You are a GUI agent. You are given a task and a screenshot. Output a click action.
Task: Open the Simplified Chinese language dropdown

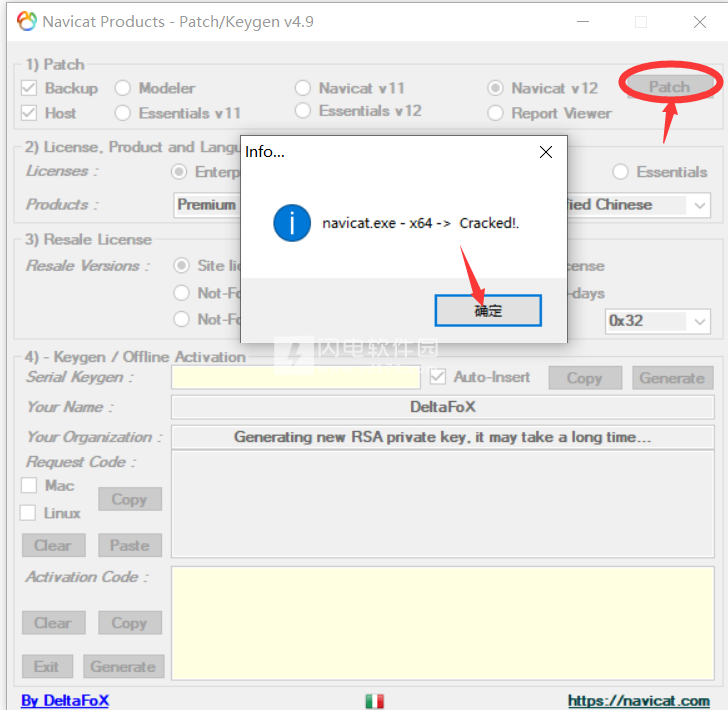(700, 205)
